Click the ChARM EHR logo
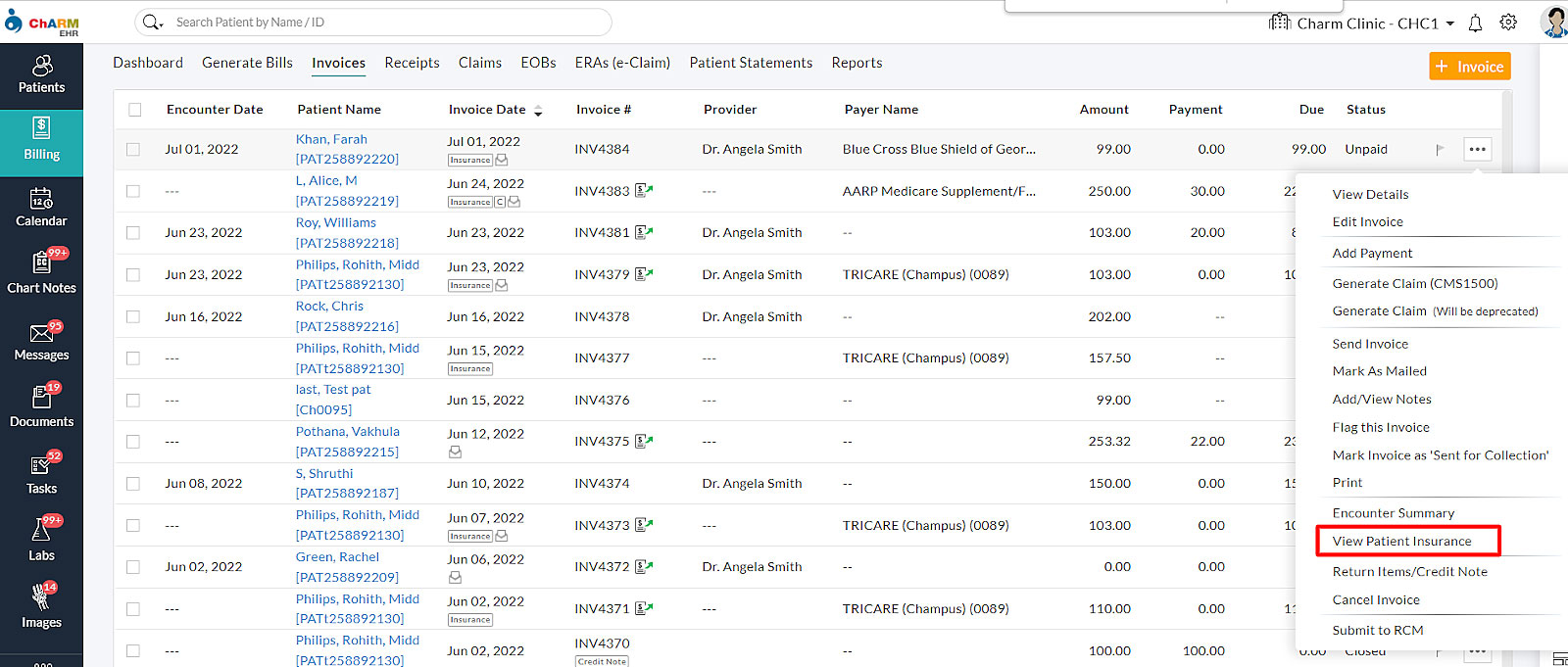 click(x=41, y=23)
